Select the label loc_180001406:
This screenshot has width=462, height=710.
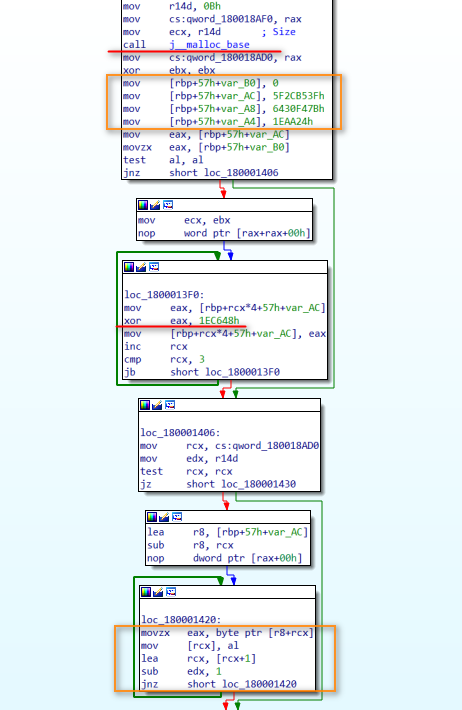[180, 432]
